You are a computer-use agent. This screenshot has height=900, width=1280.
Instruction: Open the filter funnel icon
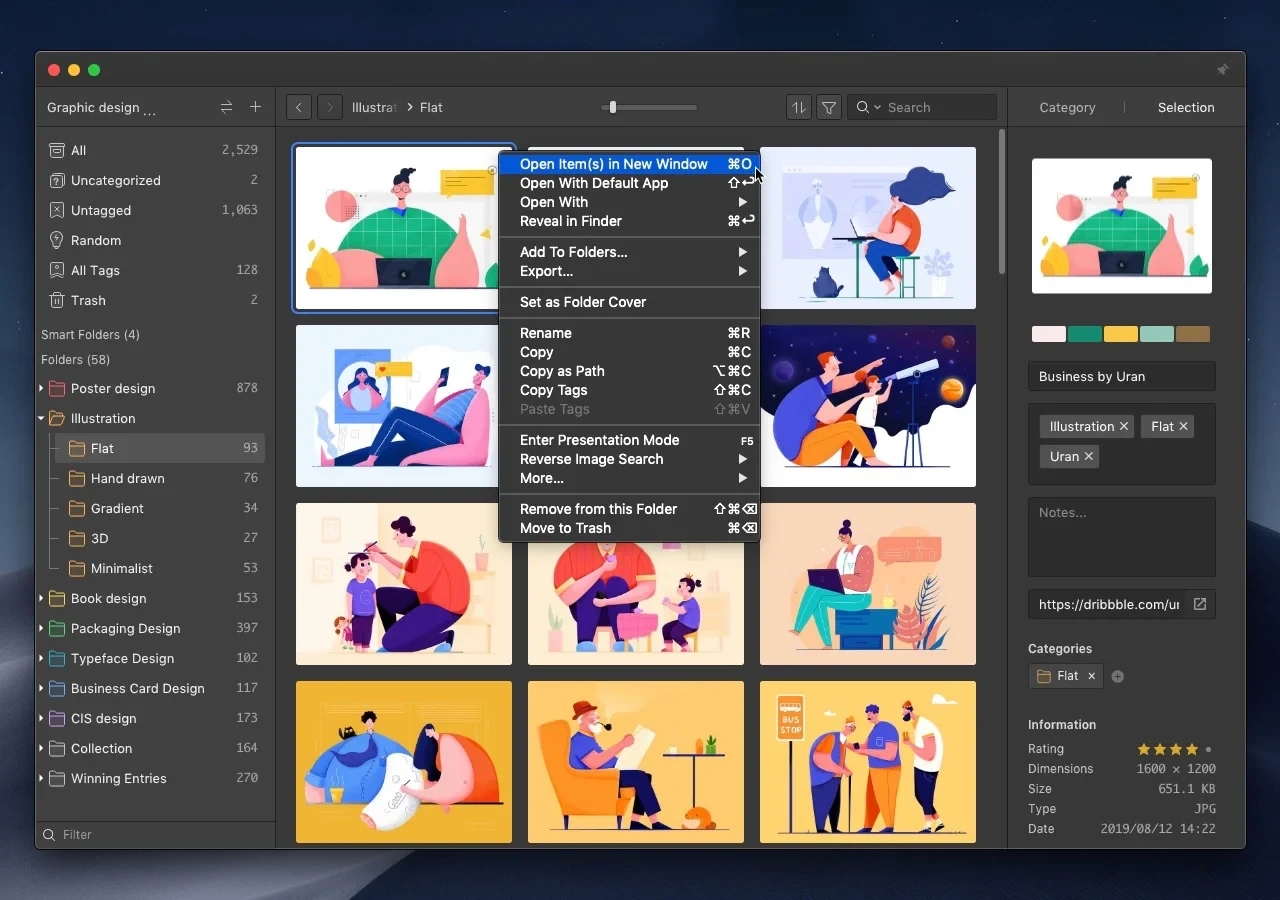click(x=829, y=107)
